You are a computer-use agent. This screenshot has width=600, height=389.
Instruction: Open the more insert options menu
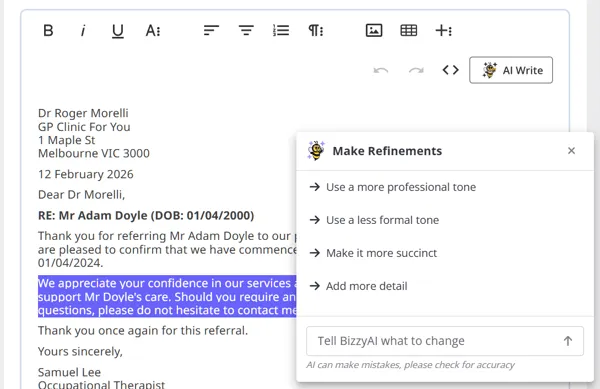(443, 30)
